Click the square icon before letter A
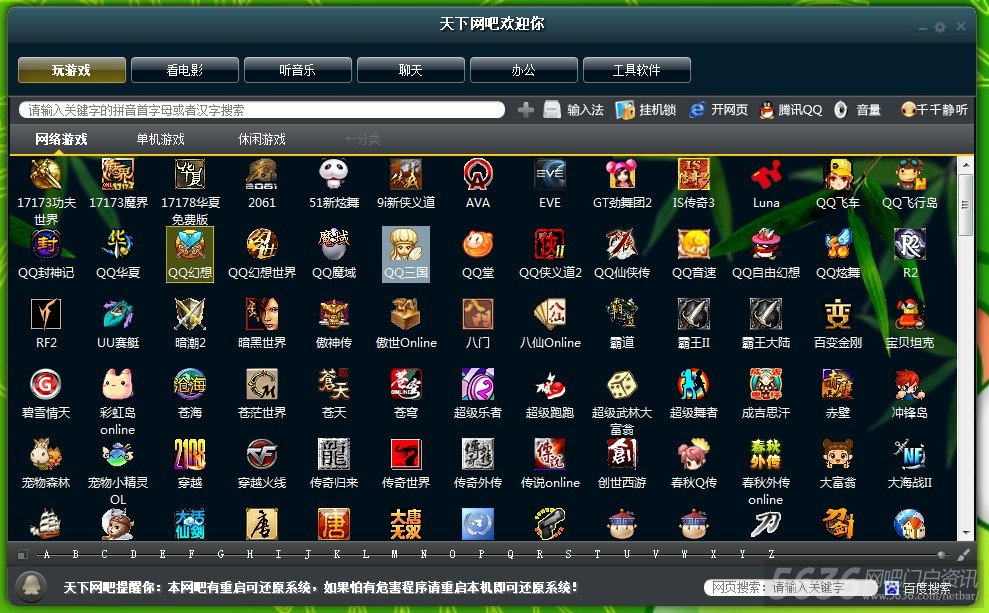The image size is (989, 613). [23, 554]
